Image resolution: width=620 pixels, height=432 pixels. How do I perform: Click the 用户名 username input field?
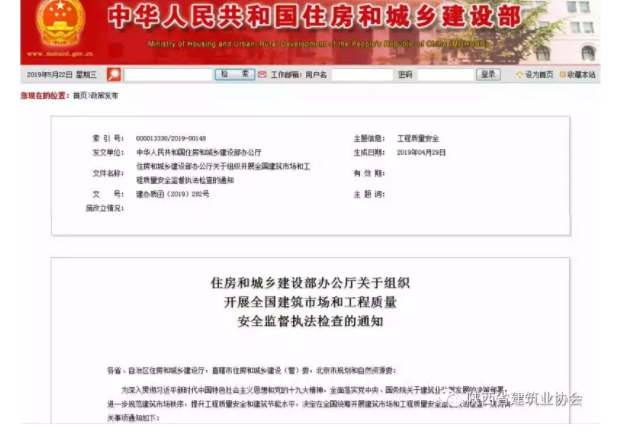[x=362, y=75]
